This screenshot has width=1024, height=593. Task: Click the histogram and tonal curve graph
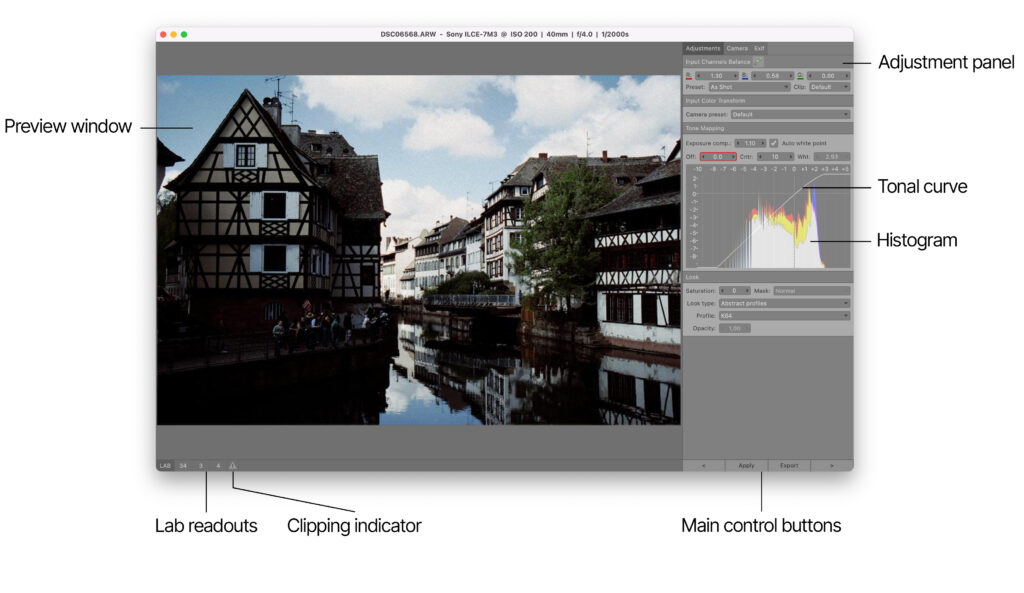pos(769,217)
